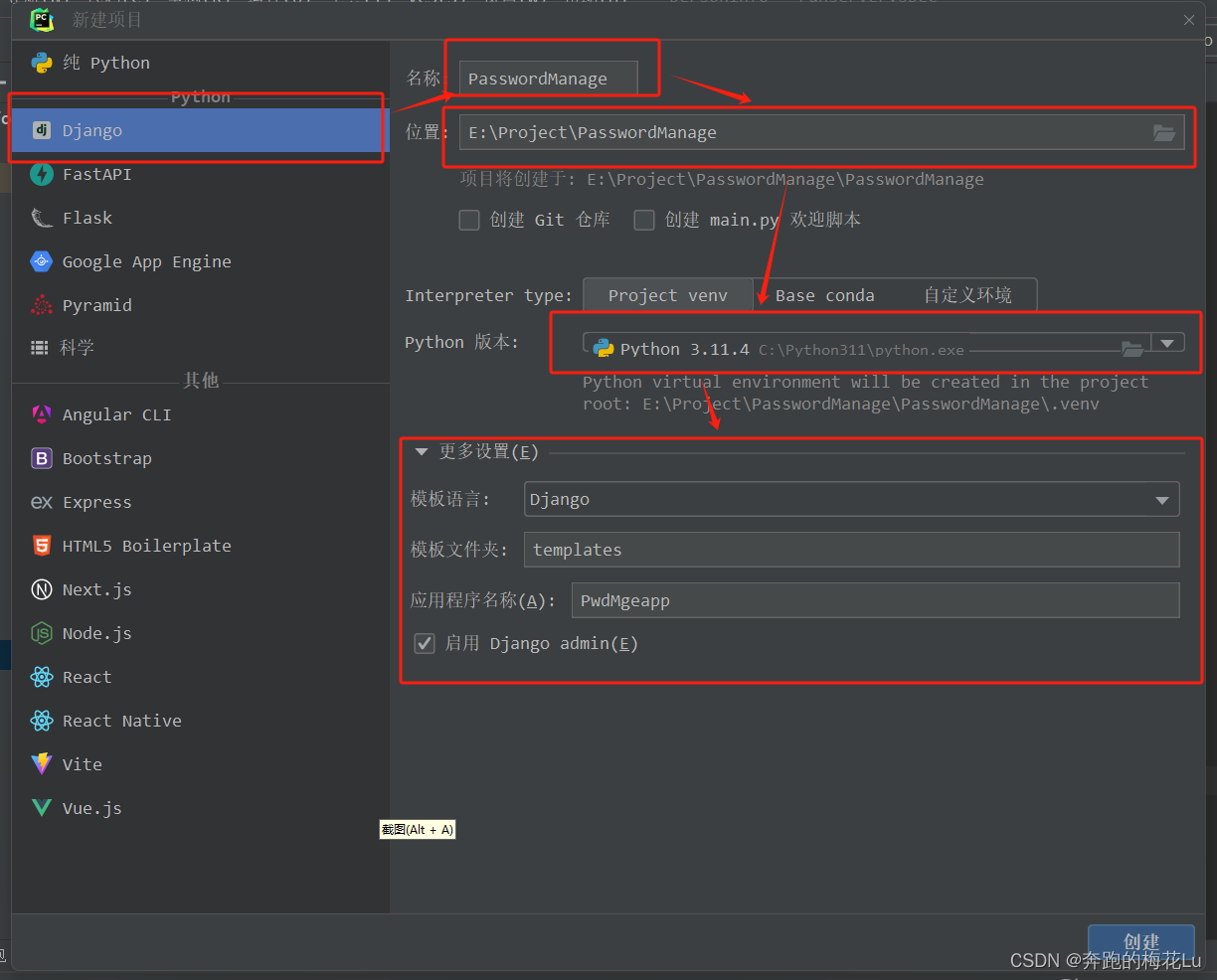Open the Python version dropdown arrow
The width and height of the screenshot is (1217, 980).
[1167, 343]
